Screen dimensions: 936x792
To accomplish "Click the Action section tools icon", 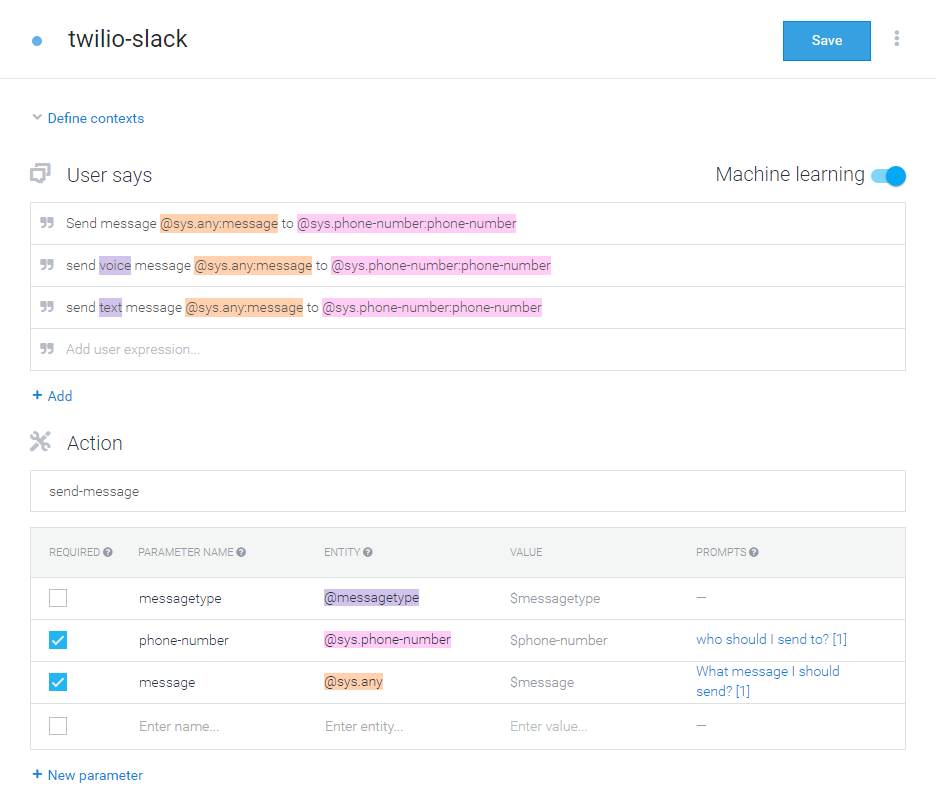I will (x=41, y=442).
